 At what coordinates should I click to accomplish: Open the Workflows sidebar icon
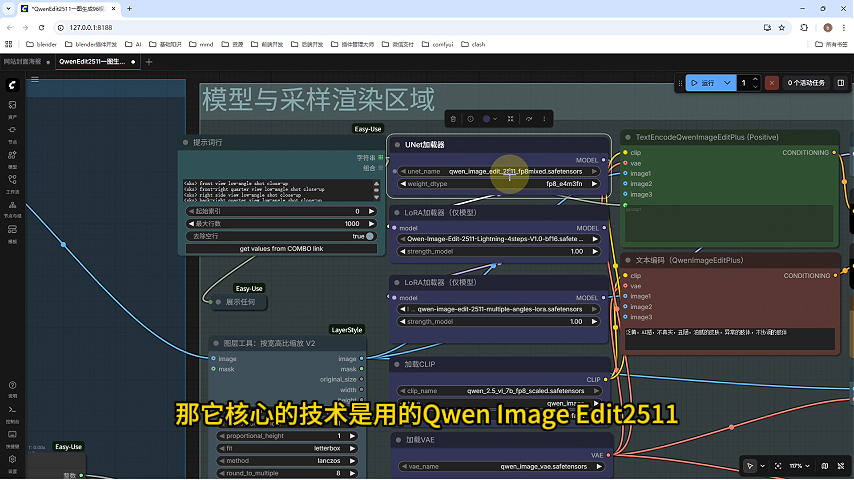pos(12,184)
